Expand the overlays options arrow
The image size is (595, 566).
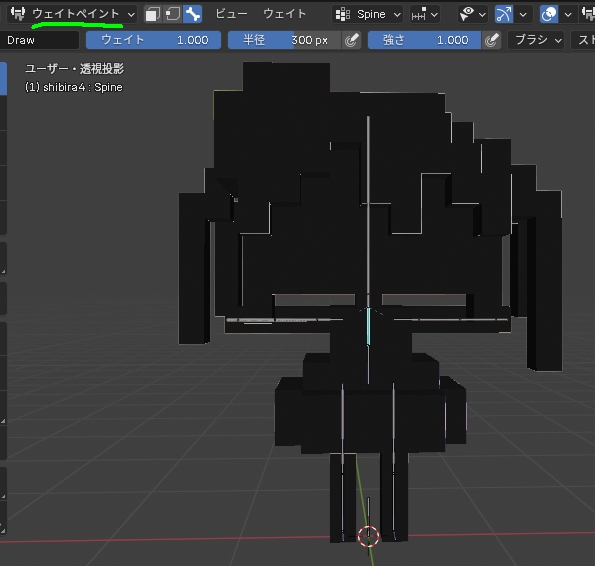click(x=568, y=14)
